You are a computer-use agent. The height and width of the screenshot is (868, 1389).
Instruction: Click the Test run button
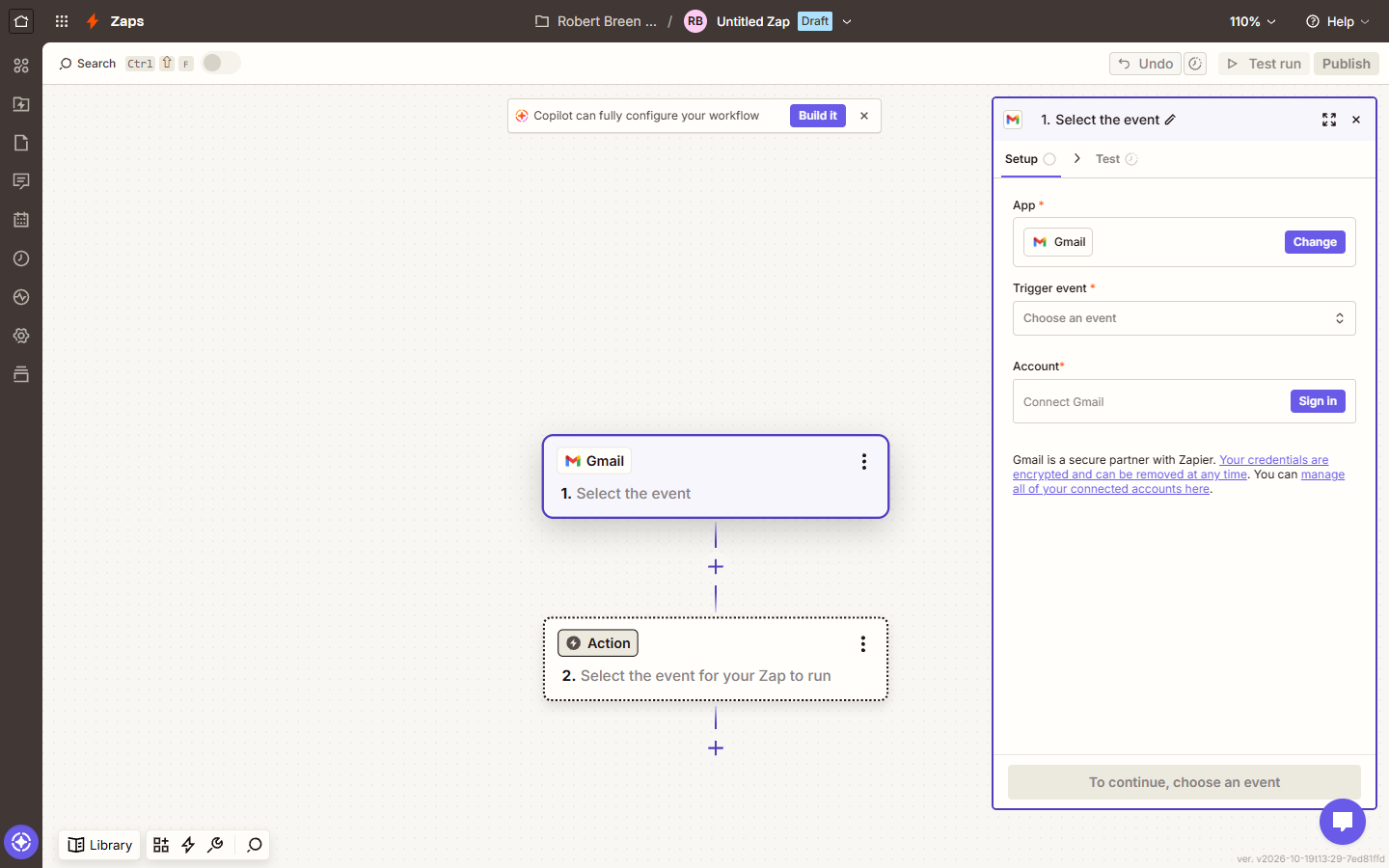coord(1264,64)
